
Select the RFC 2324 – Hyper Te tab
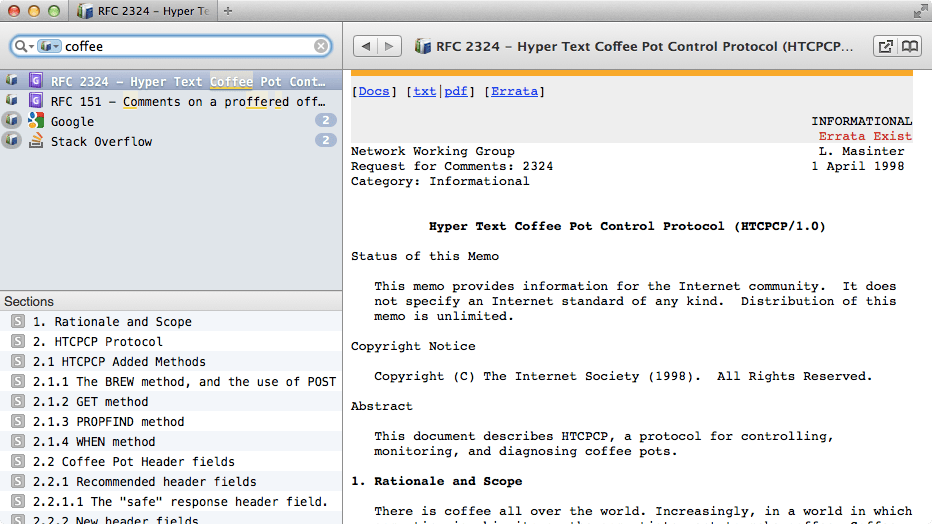[x=143, y=11]
